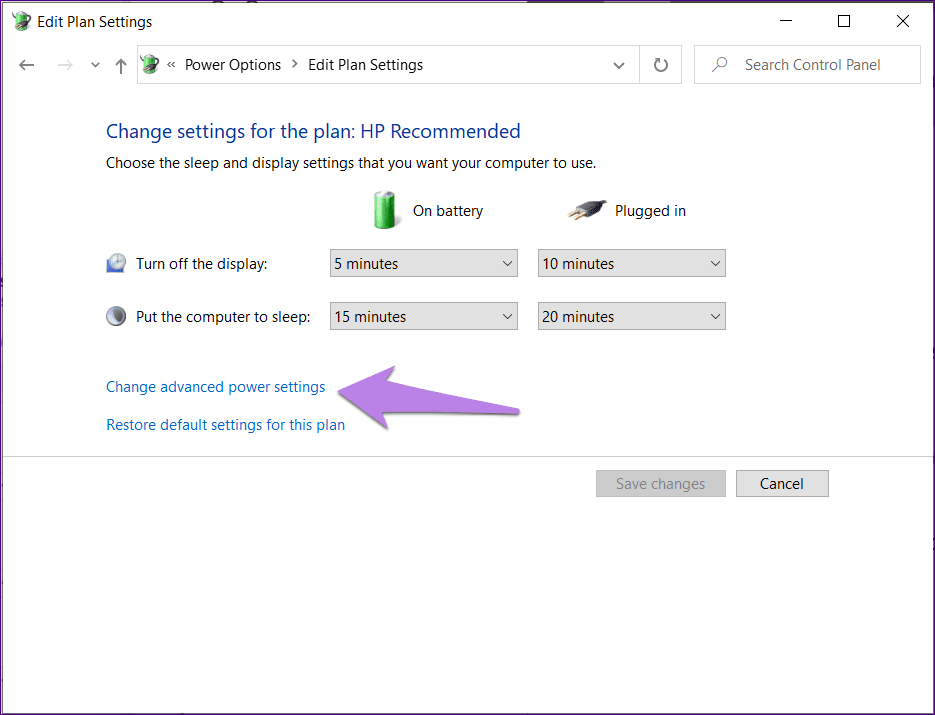Click the Put the computer to sleep label

tap(223, 317)
